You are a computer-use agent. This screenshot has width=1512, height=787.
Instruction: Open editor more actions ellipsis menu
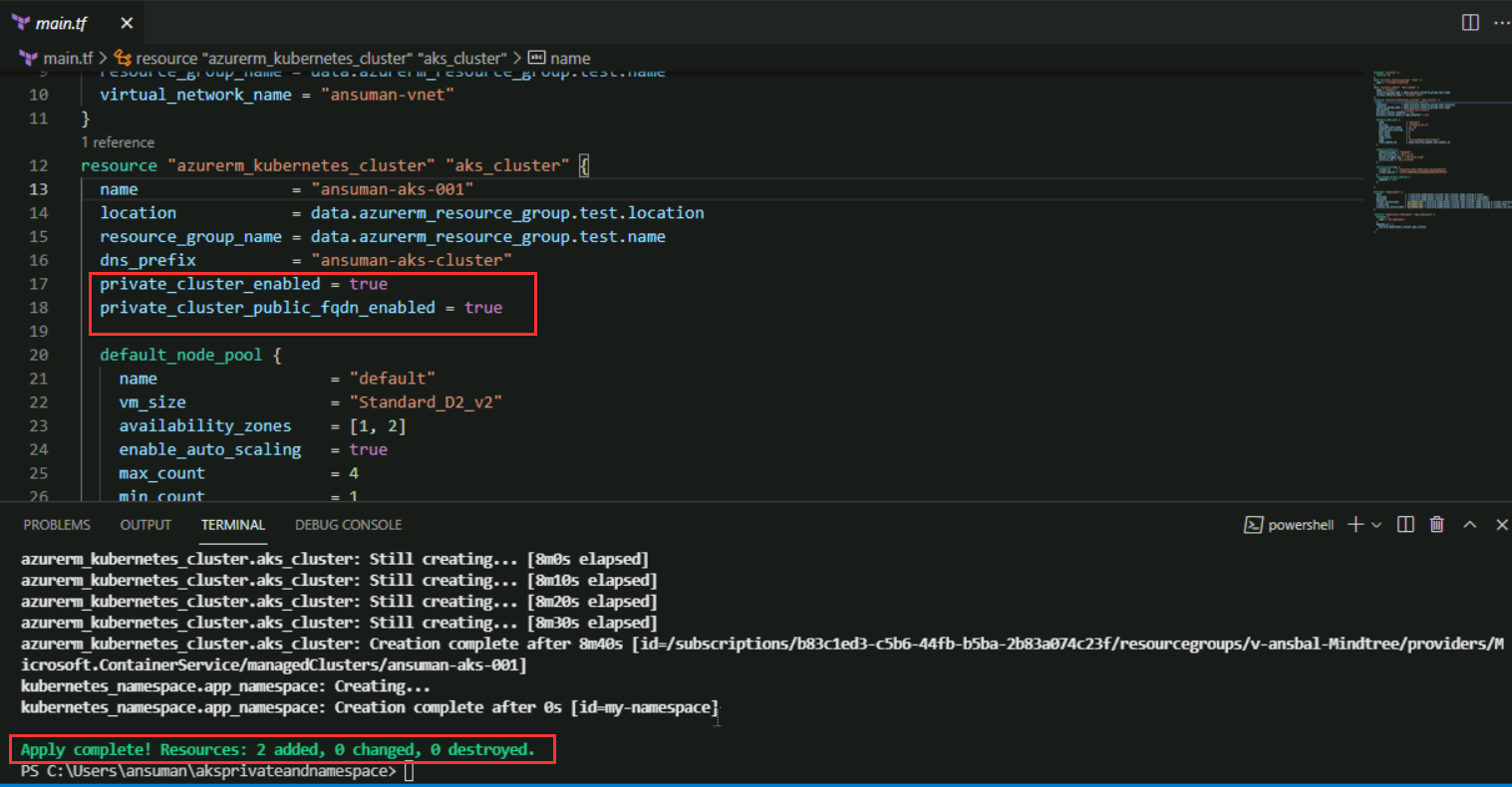tap(1502, 23)
